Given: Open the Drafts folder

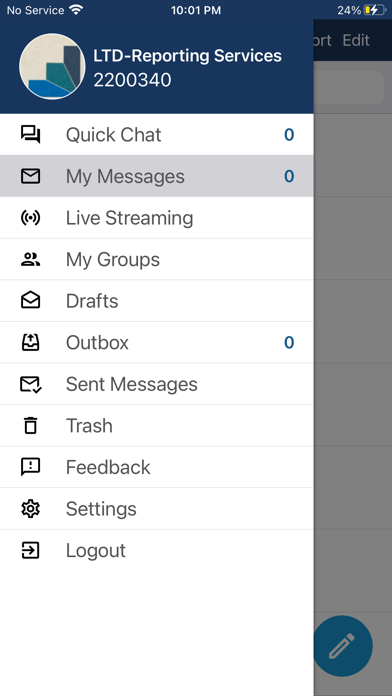Looking at the screenshot, I should click(x=157, y=301).
